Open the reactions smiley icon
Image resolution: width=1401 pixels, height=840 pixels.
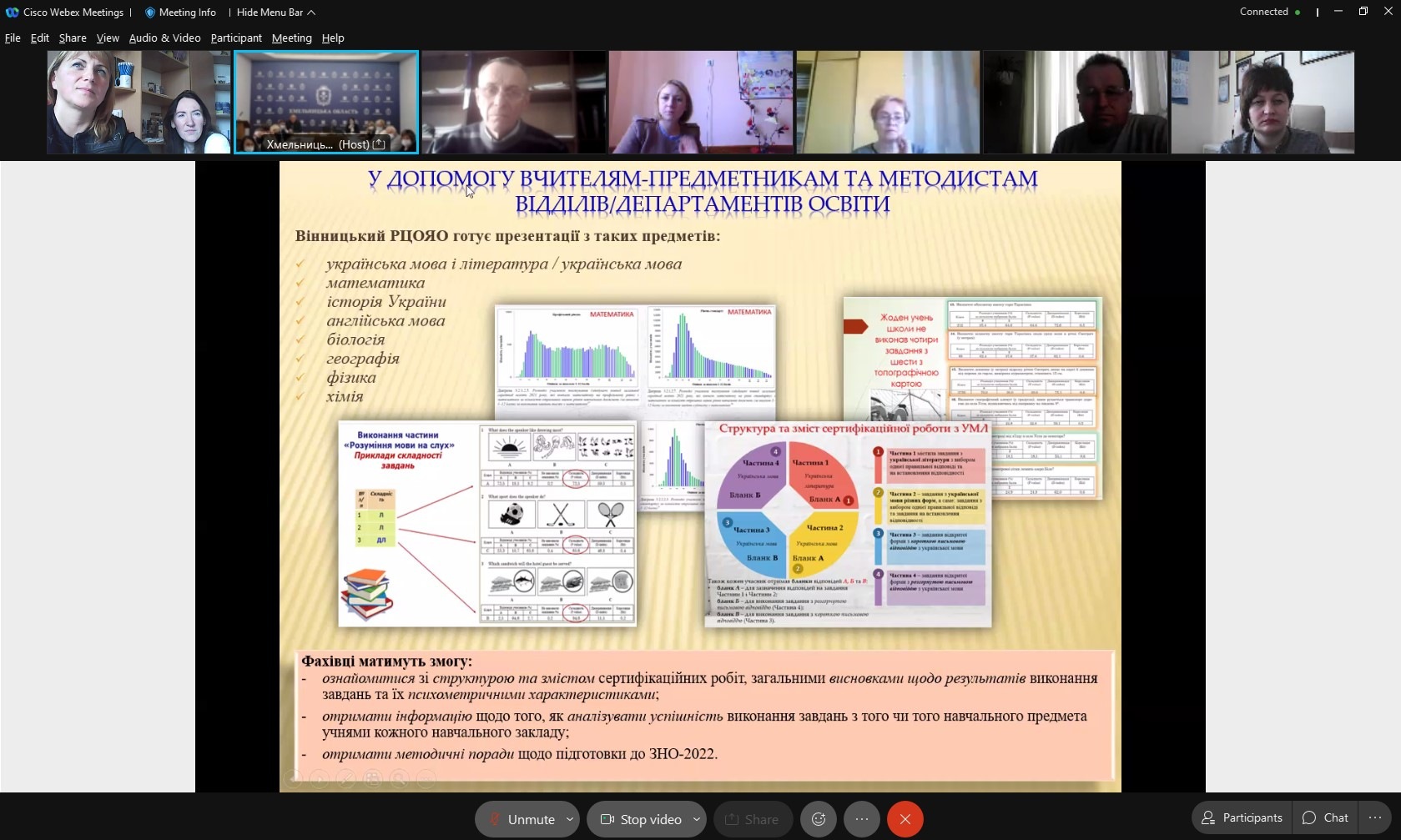click(x=819, y=819)
